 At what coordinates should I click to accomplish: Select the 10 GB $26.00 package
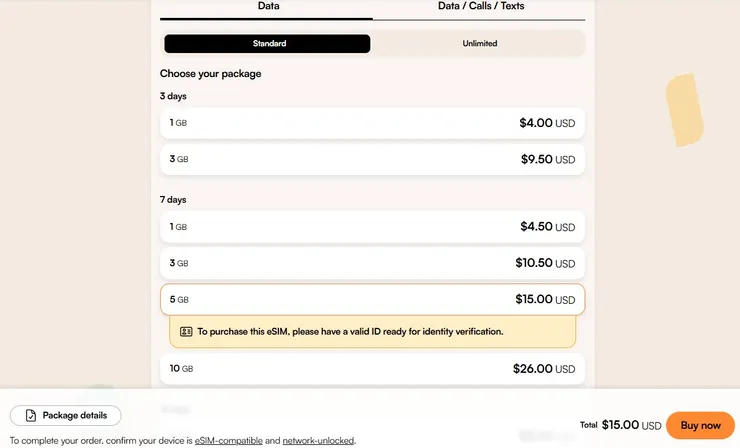[x=372, y=369]
